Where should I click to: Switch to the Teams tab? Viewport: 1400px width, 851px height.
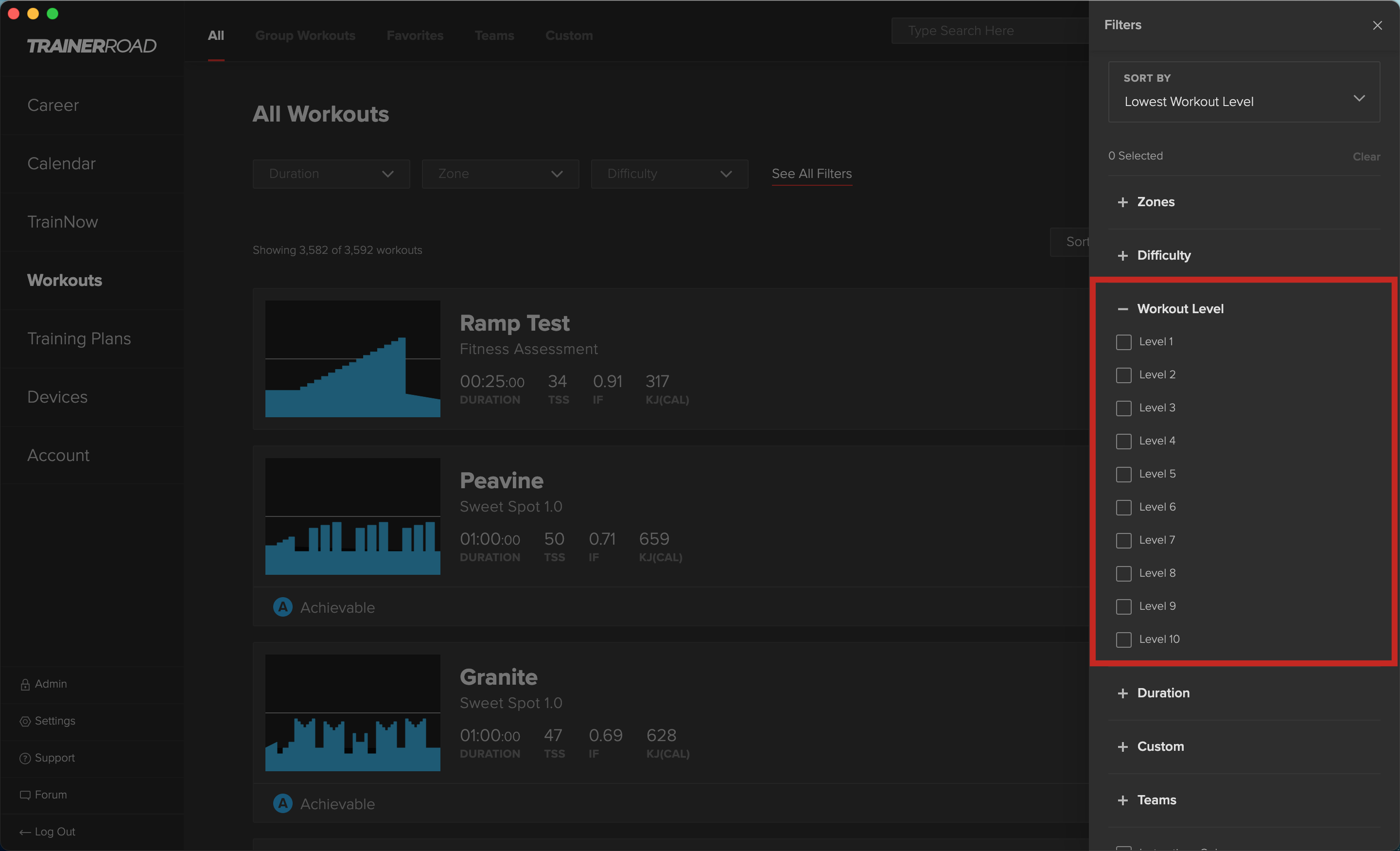(494, 35)
